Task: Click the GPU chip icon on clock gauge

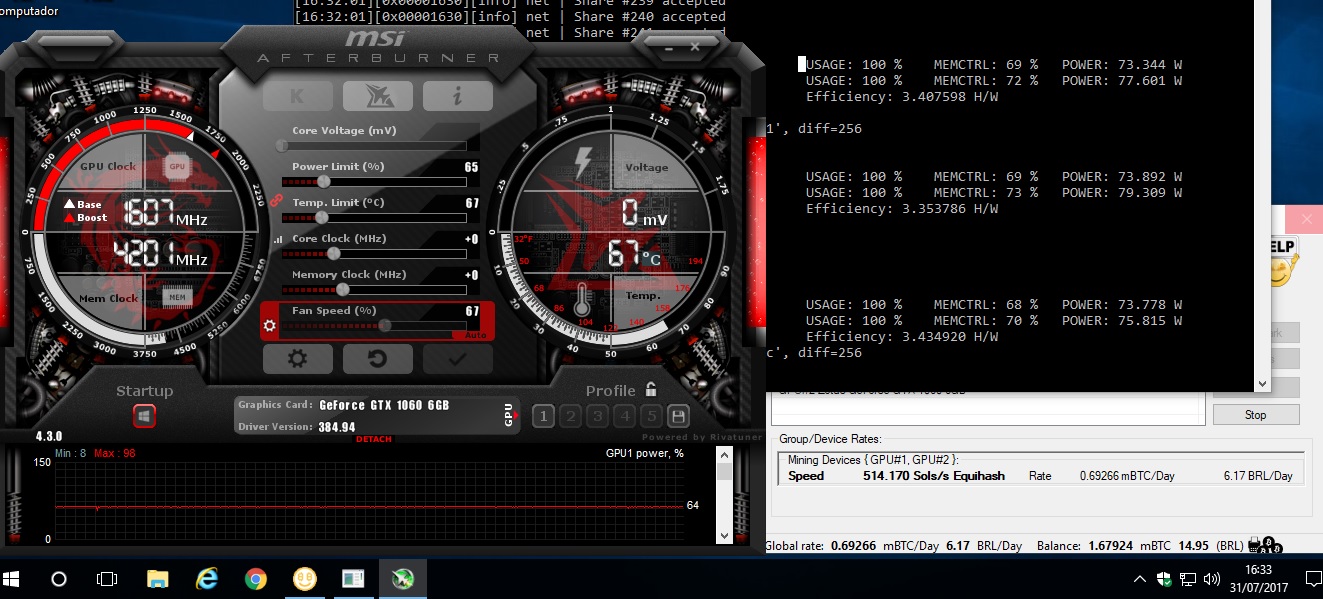Action: (x=177, y=166)
